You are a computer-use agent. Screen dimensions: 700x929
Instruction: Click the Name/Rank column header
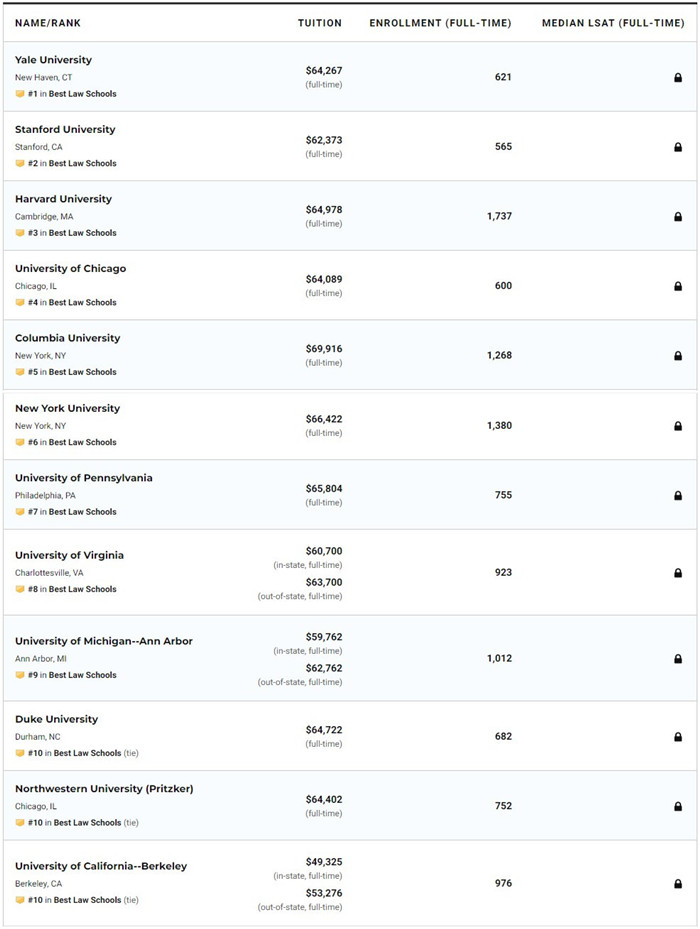(x=47, y=23)
